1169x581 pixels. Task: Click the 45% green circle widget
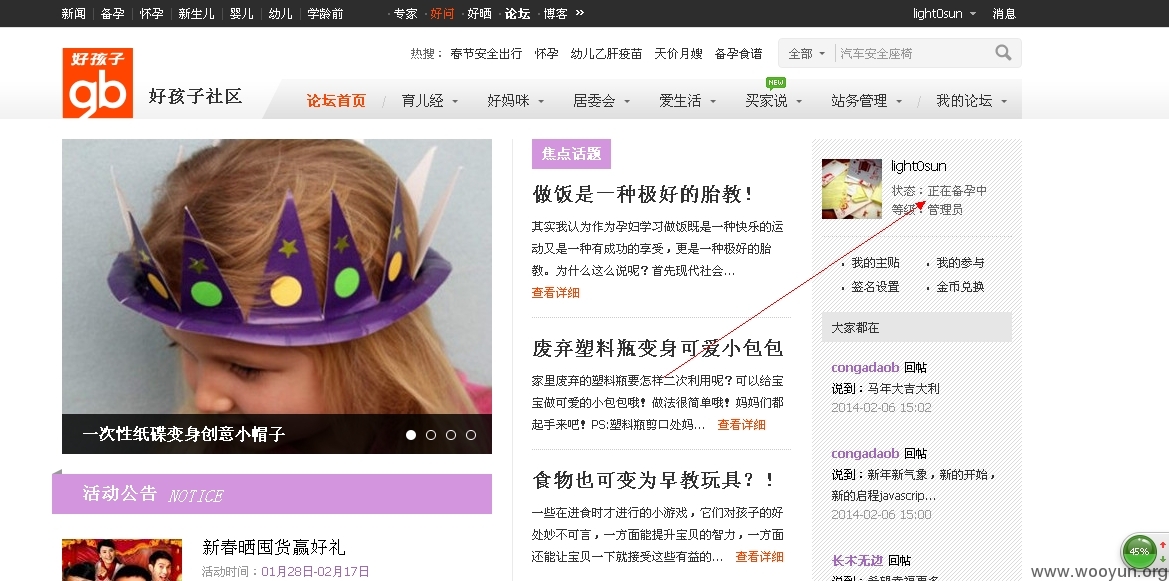[x=1138, y=552]
